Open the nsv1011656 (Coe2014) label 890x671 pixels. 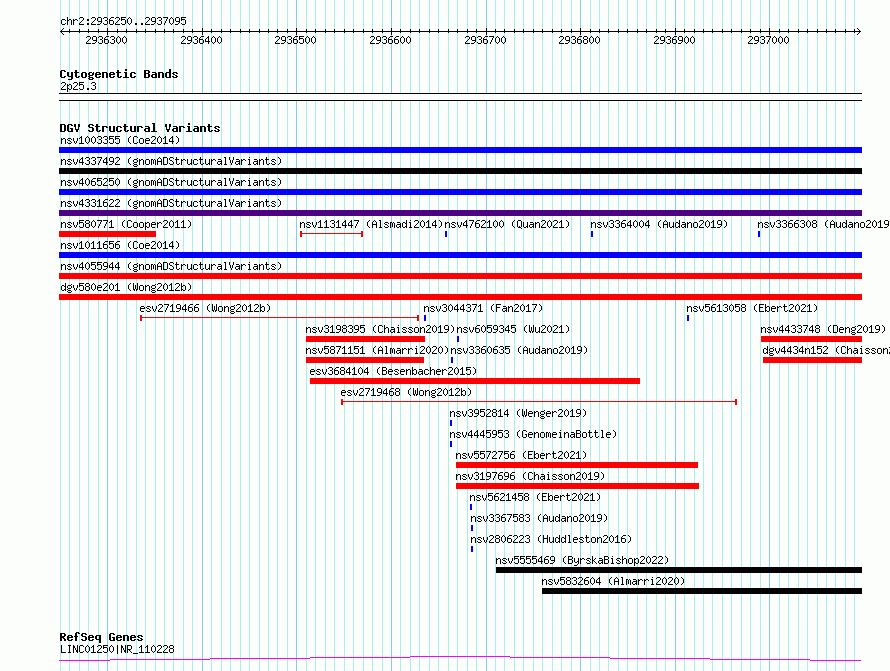[x=120, y=245]
